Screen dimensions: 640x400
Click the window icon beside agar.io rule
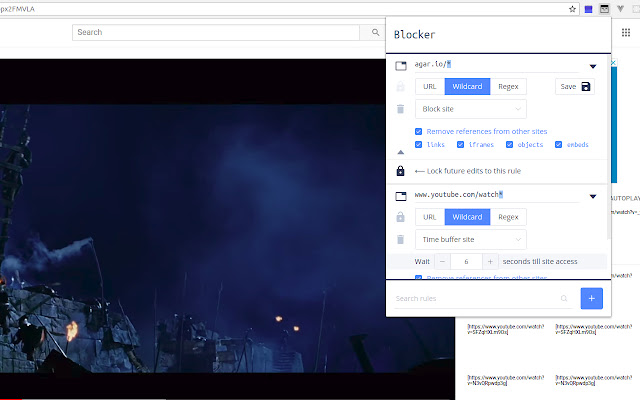[x=401, y=65]
